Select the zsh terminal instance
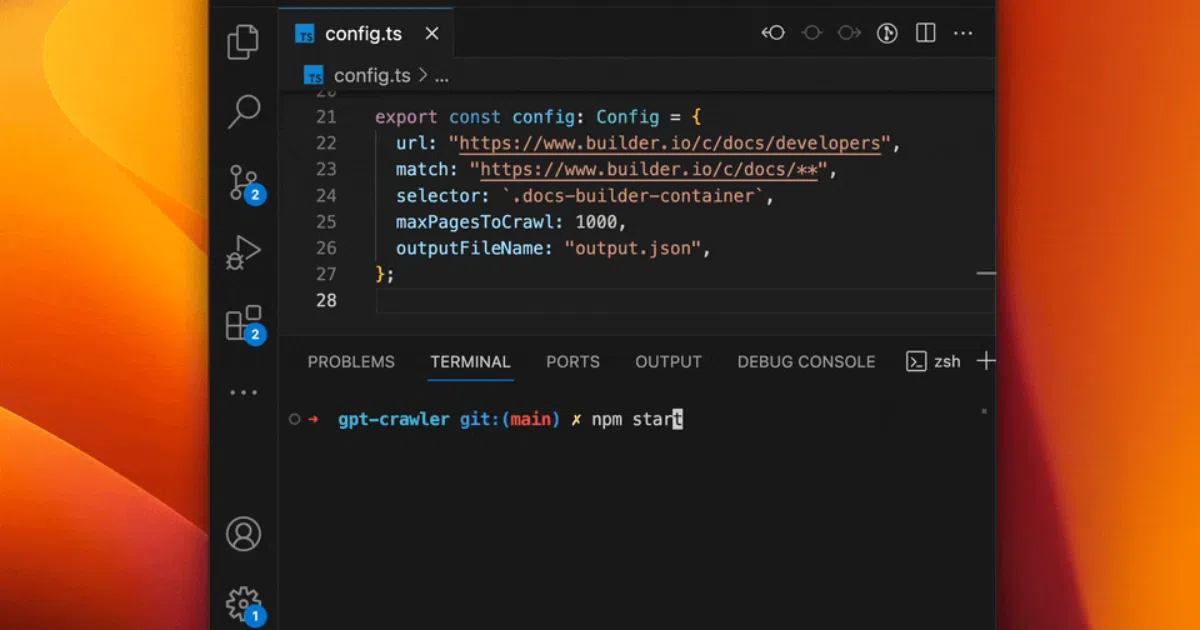The height and width of the screenshot is (630, 1200). pyautogui.click(x=933, y=362)
